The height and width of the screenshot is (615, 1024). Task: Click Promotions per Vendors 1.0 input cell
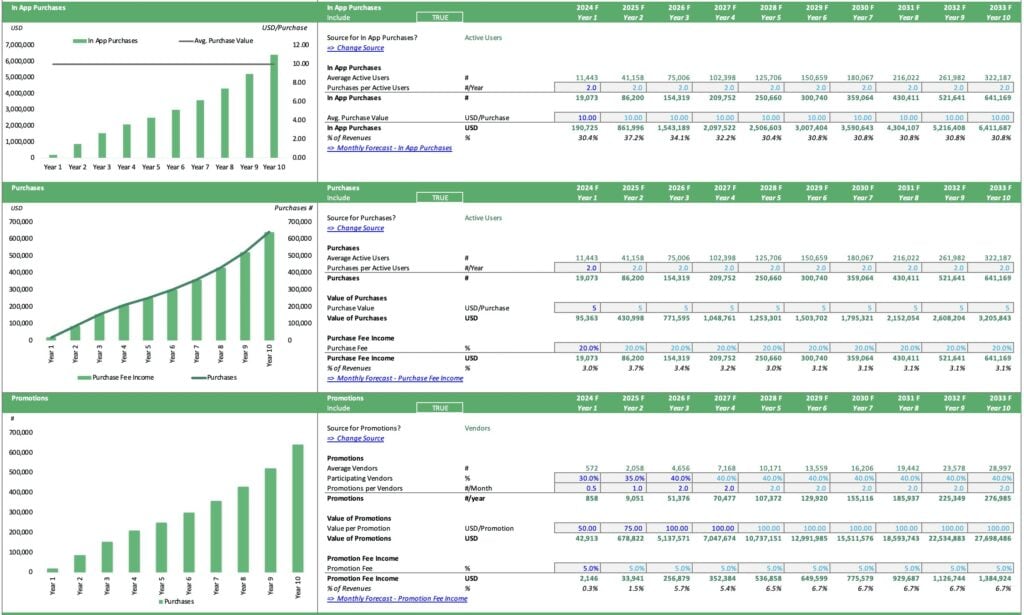623,488
